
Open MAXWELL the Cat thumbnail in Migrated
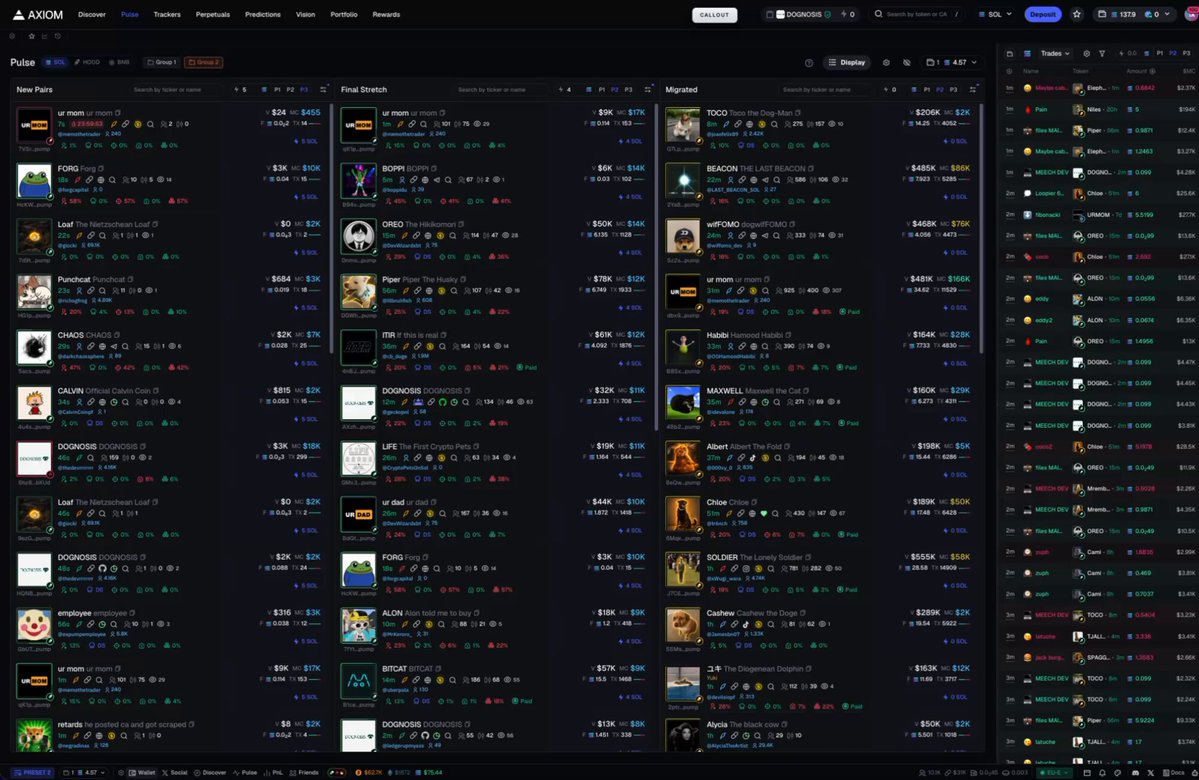coord(683,403)
